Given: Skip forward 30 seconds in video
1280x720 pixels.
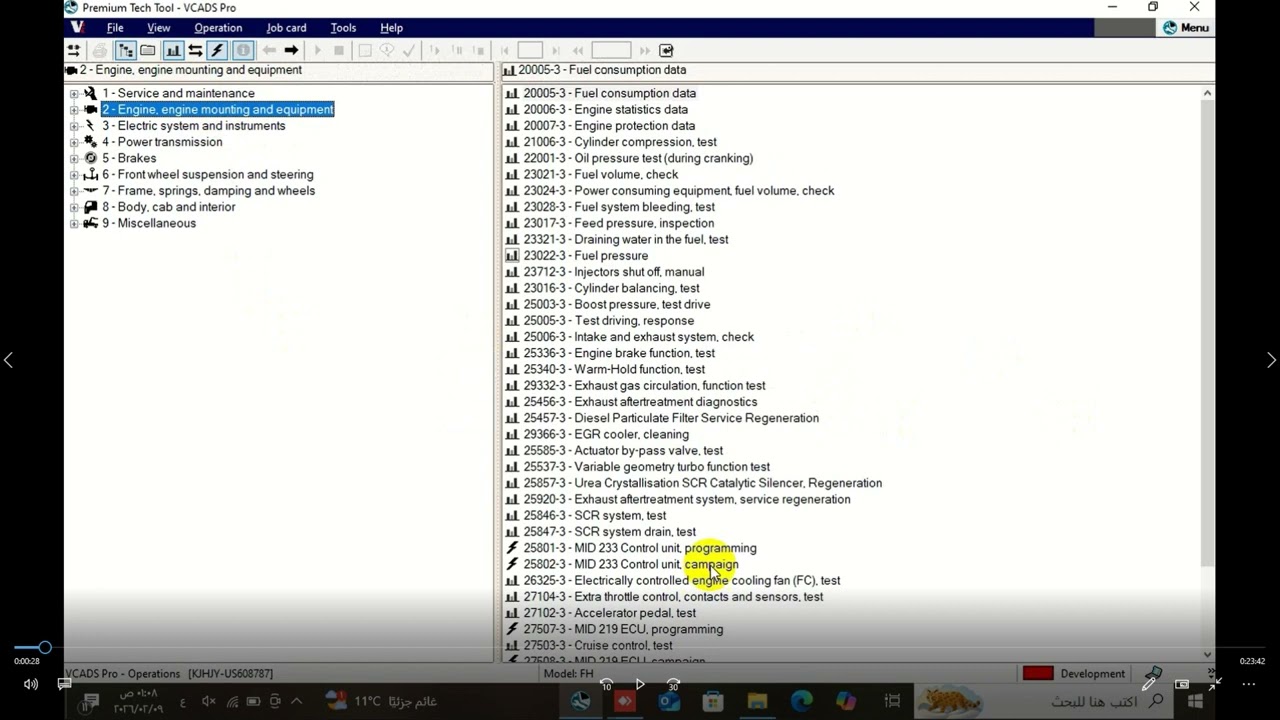Looking at the screenshot, I should pyautogui.click(x=673, y=685).
